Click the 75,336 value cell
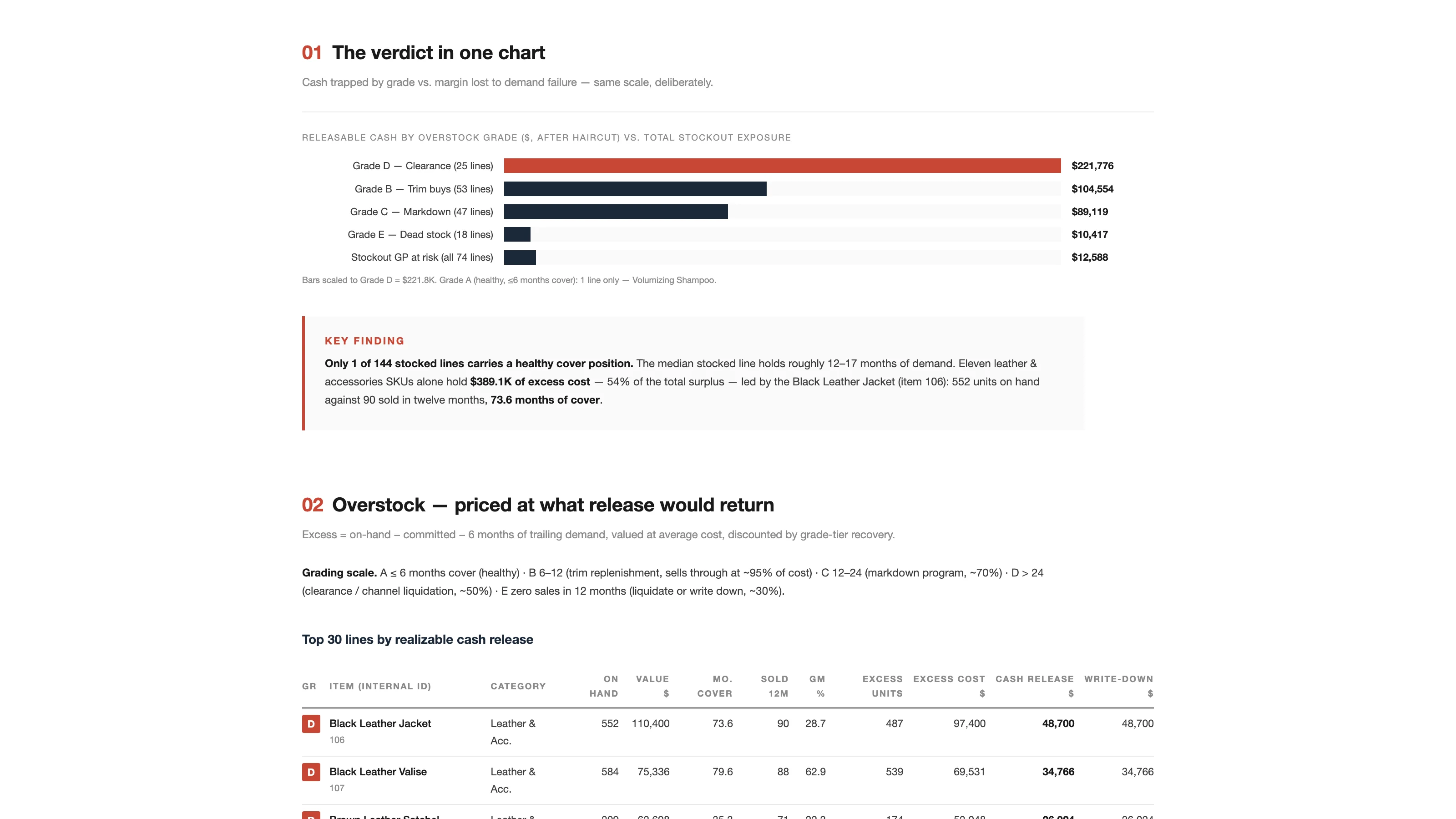 653,772
